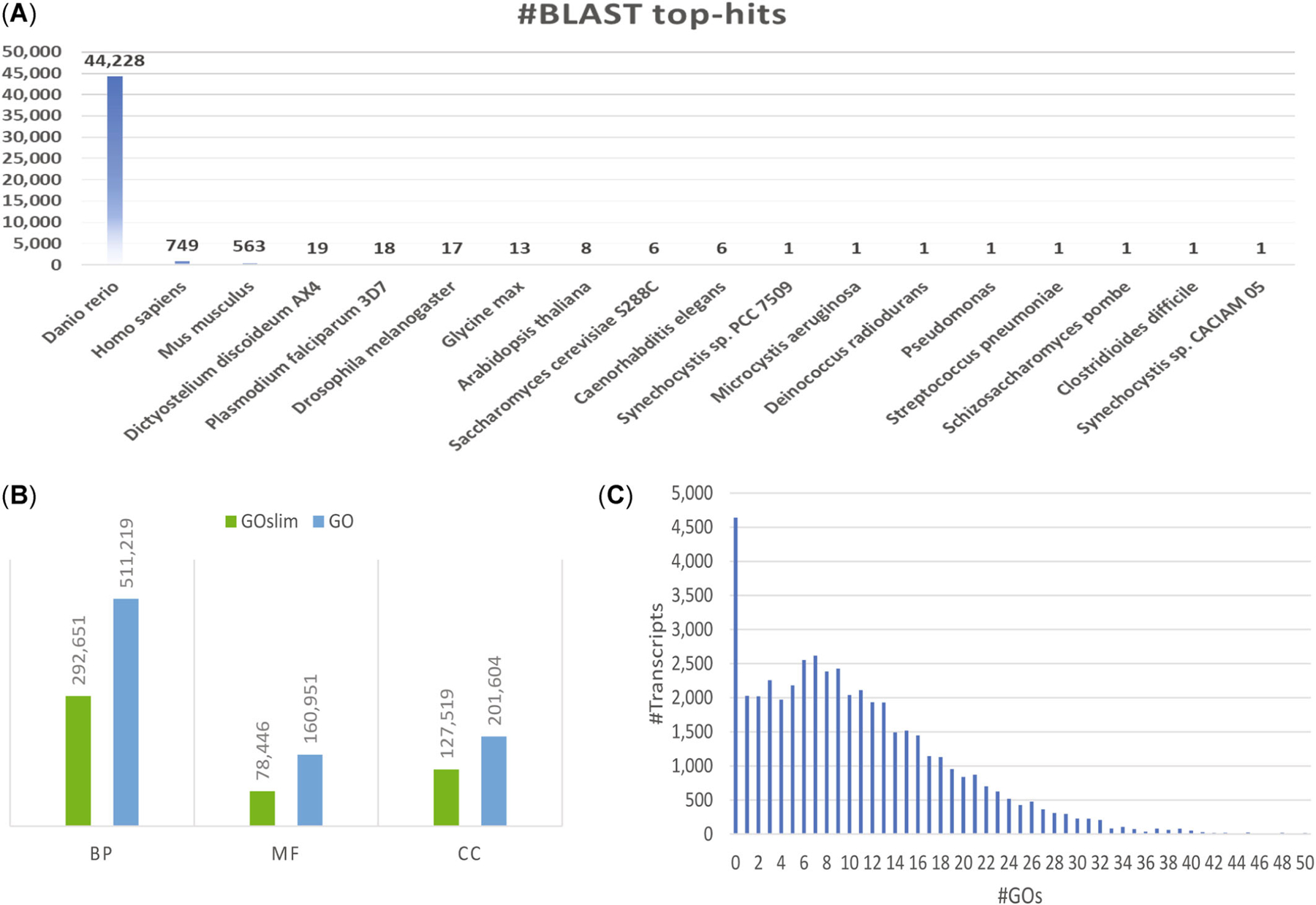Select the green GOslim bar for BP
This screenshot has height=905, width=1316.
(78, 761)
